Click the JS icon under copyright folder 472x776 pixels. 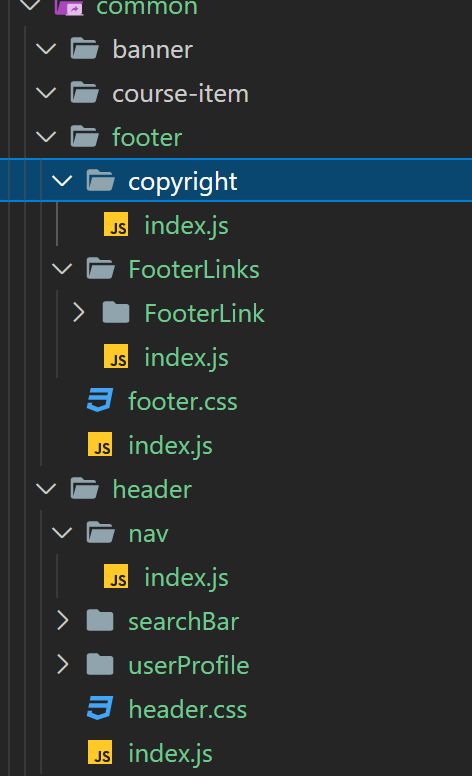116,224
